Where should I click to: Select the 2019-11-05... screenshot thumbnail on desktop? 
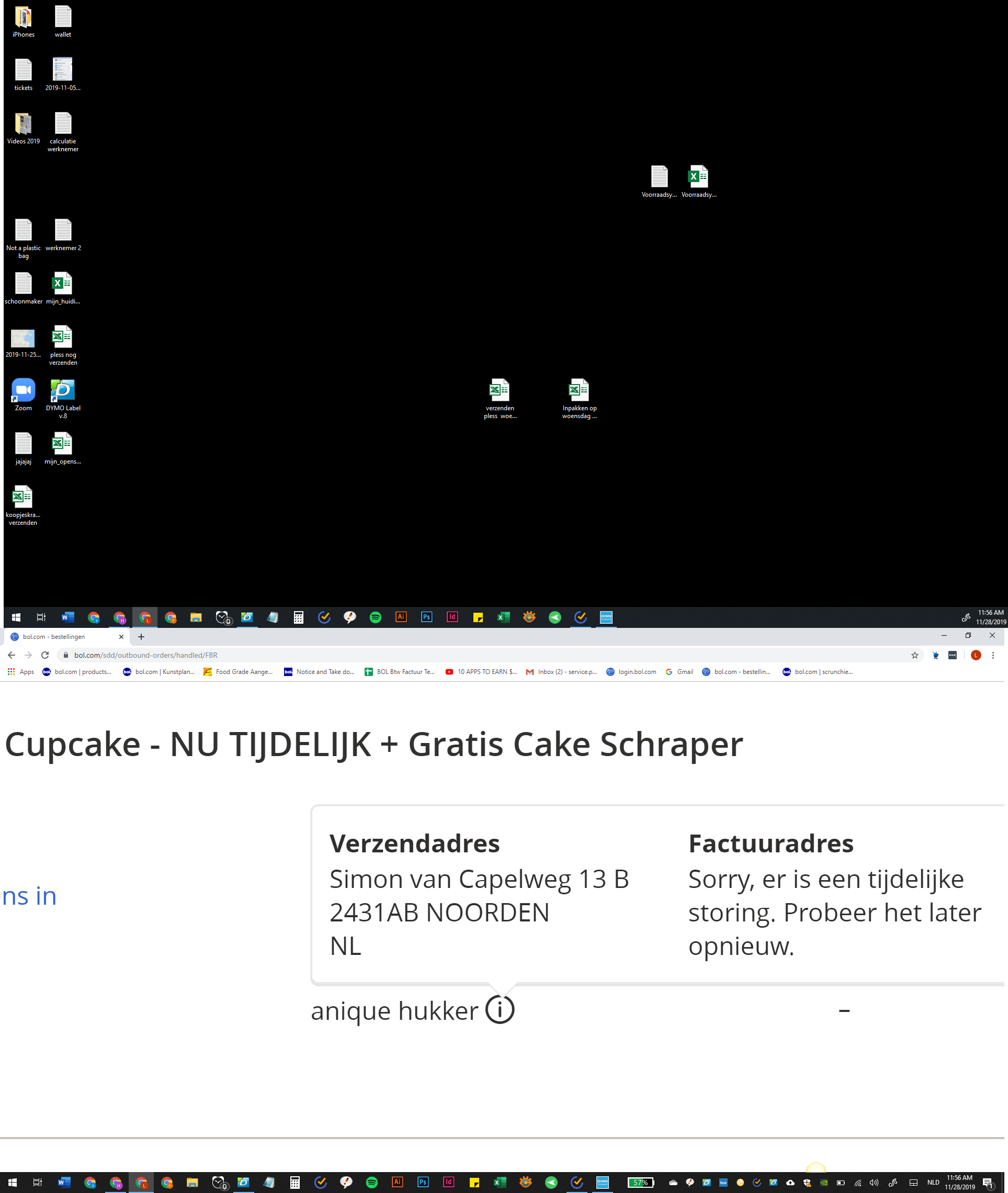(63, 75)
